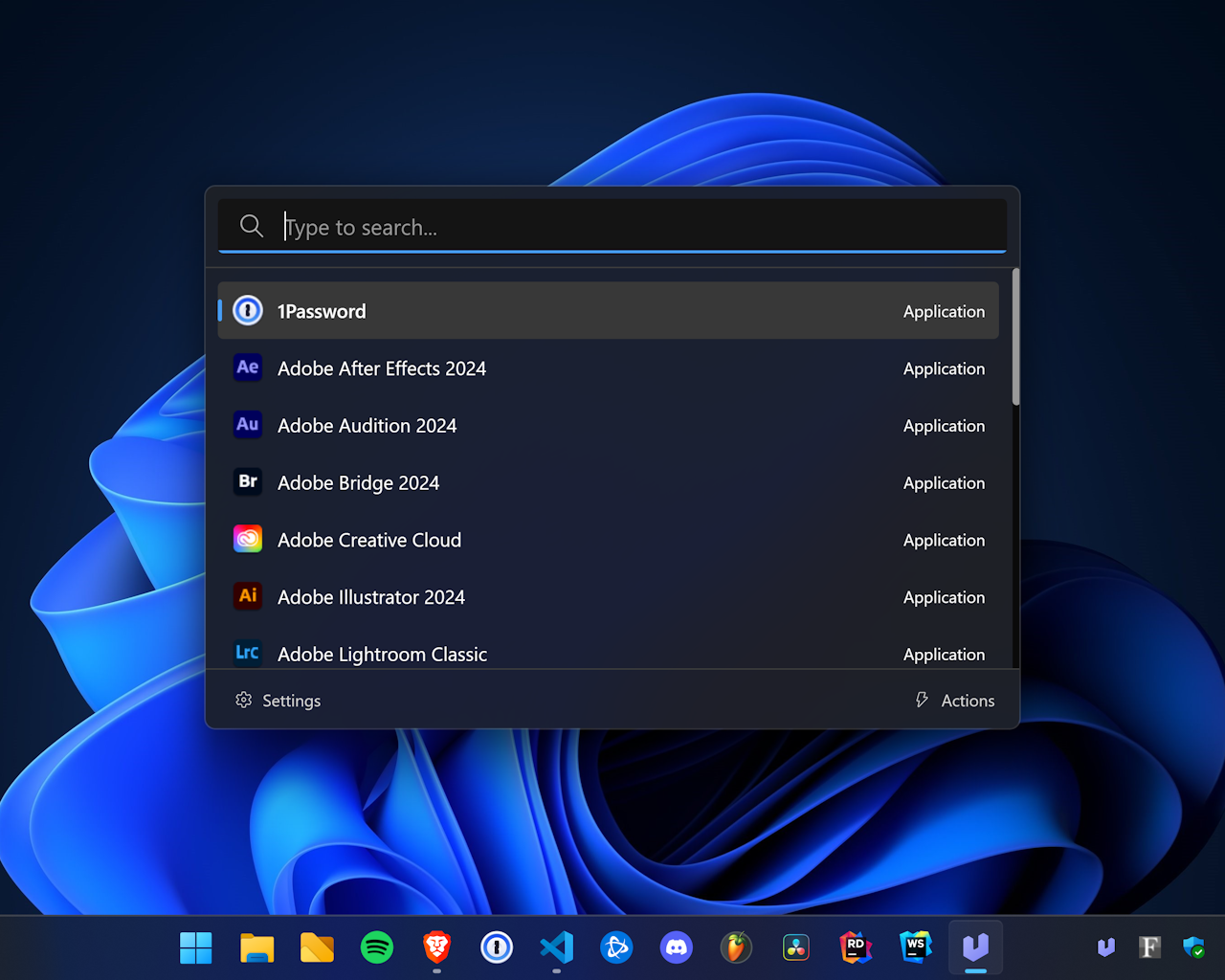Screen dimensions: 1225x980
Task: Open Spotify from the taskbar
Action: (x=377, y=947)
